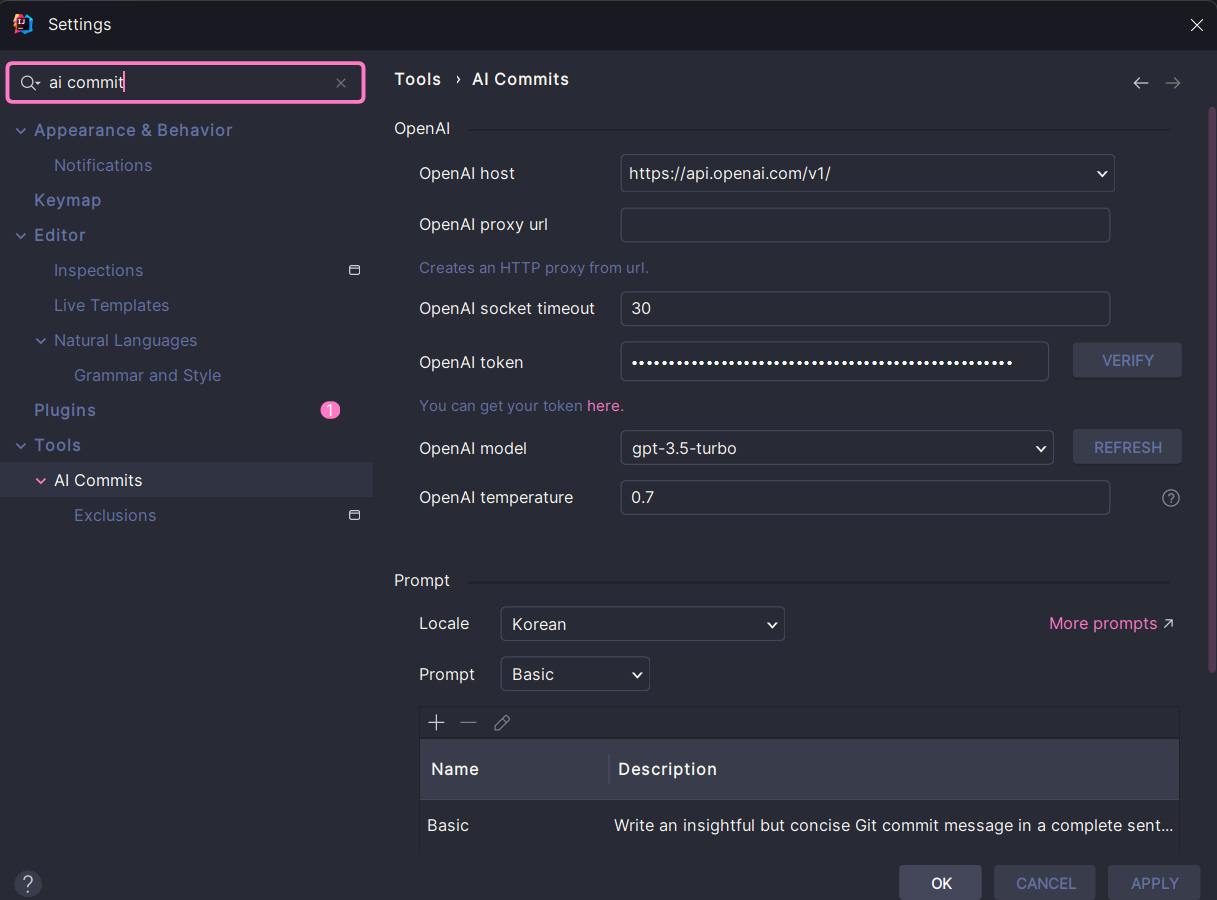
Task: Select Keymap in the settings tree
Action: coord(67,200)
